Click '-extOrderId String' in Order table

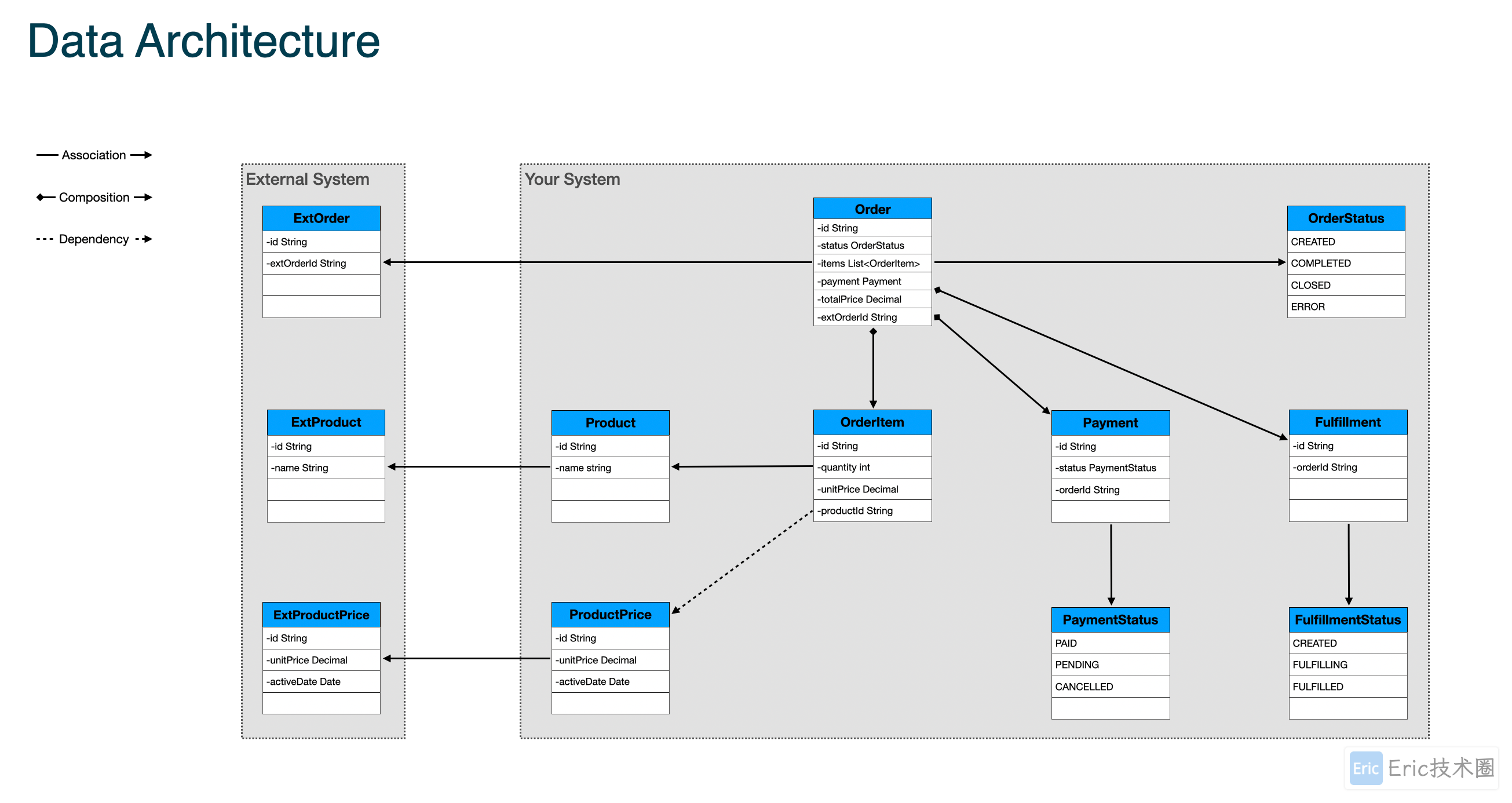pyautogui.click(x=872, y=317)
